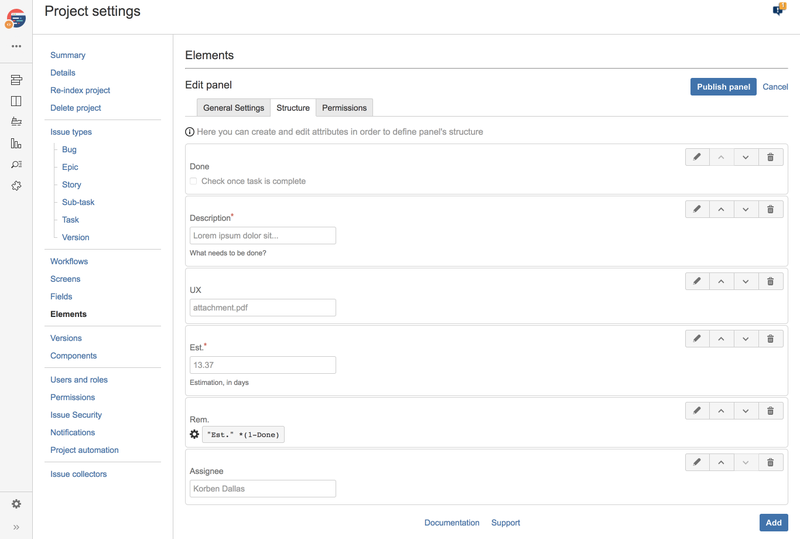The height and width of the screenshot is (539, 800).
Task: Click the gear icon next to Rem. formula
Action: pyautogui.click(x=195, y=434)
